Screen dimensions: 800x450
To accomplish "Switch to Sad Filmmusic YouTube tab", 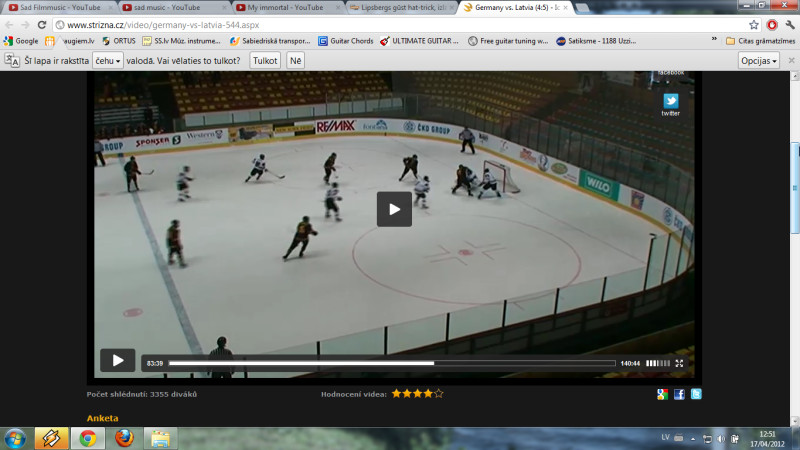I will tap(59, 8).
